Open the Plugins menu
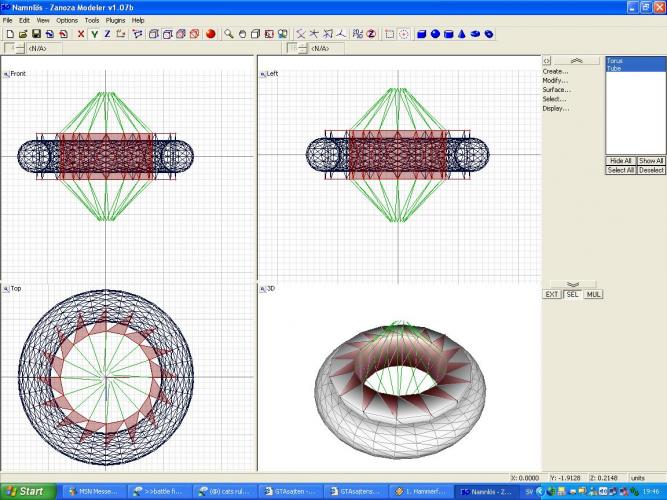The height and width of the screenshot is (500, 667). click(116, 20)
